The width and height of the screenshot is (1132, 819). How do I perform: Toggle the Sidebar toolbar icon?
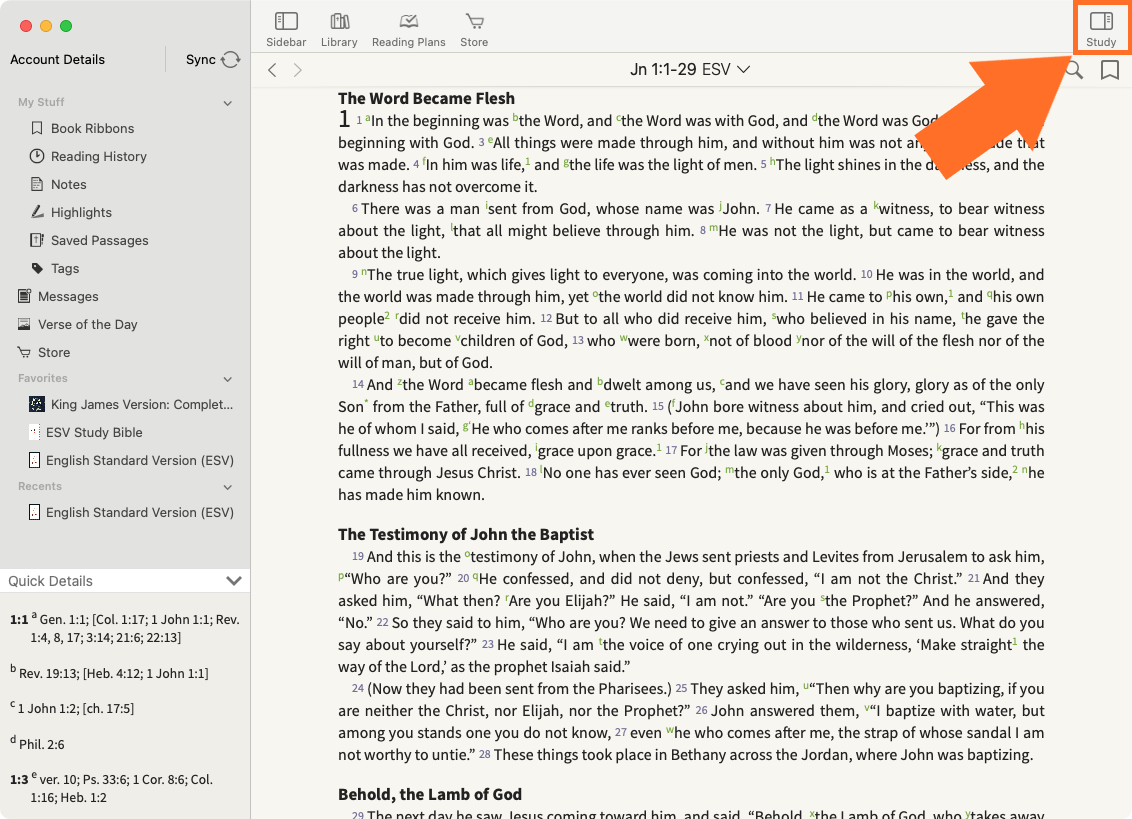(286, 30)
